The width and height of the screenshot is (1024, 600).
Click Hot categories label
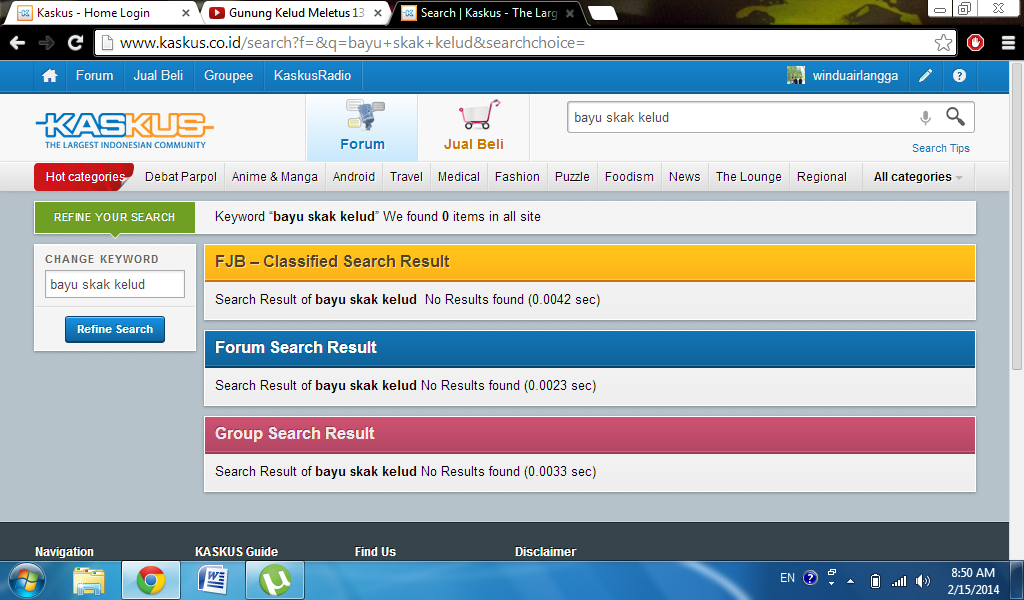point(85,177)
